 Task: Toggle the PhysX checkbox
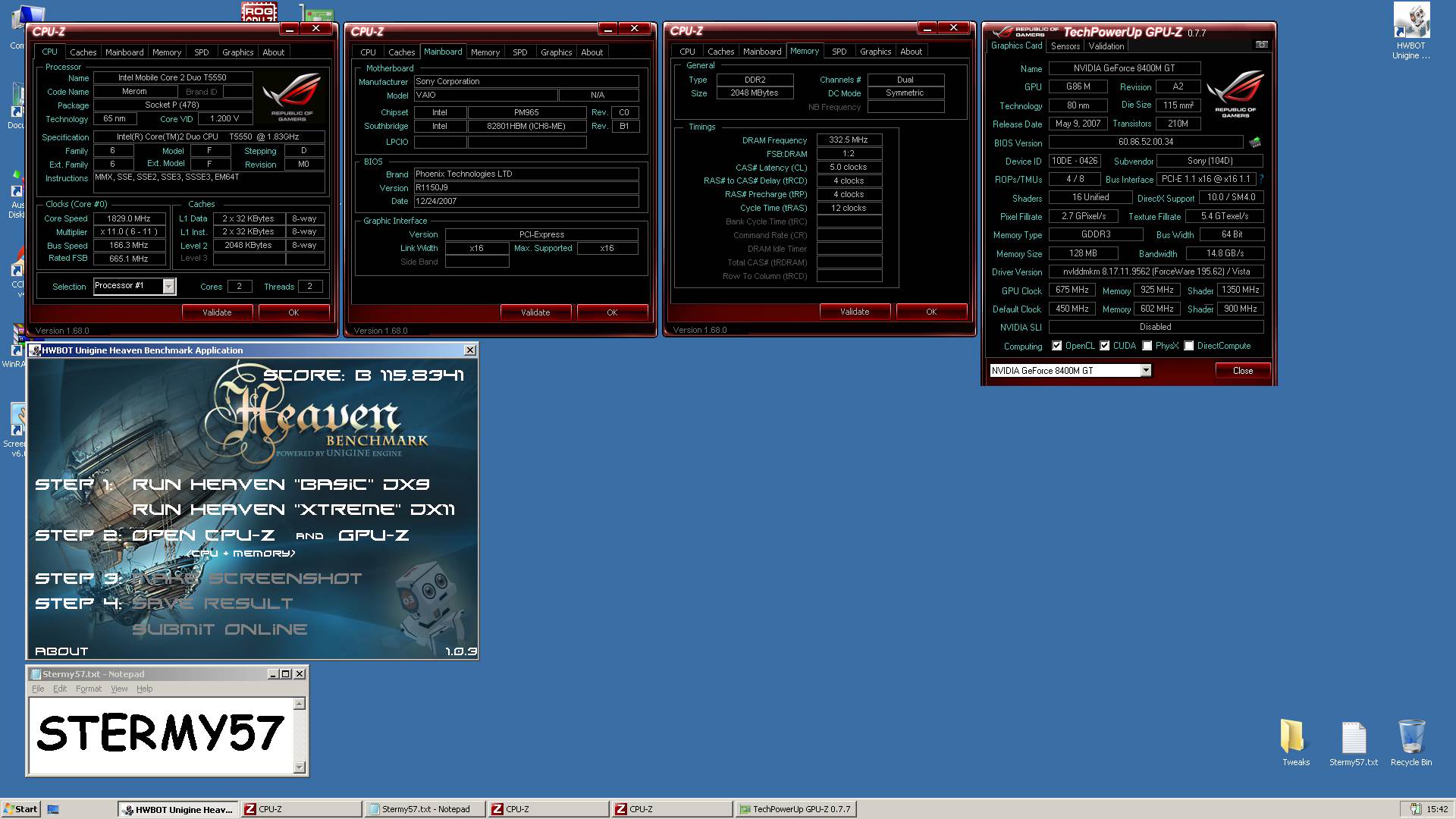pos(1147,346)
